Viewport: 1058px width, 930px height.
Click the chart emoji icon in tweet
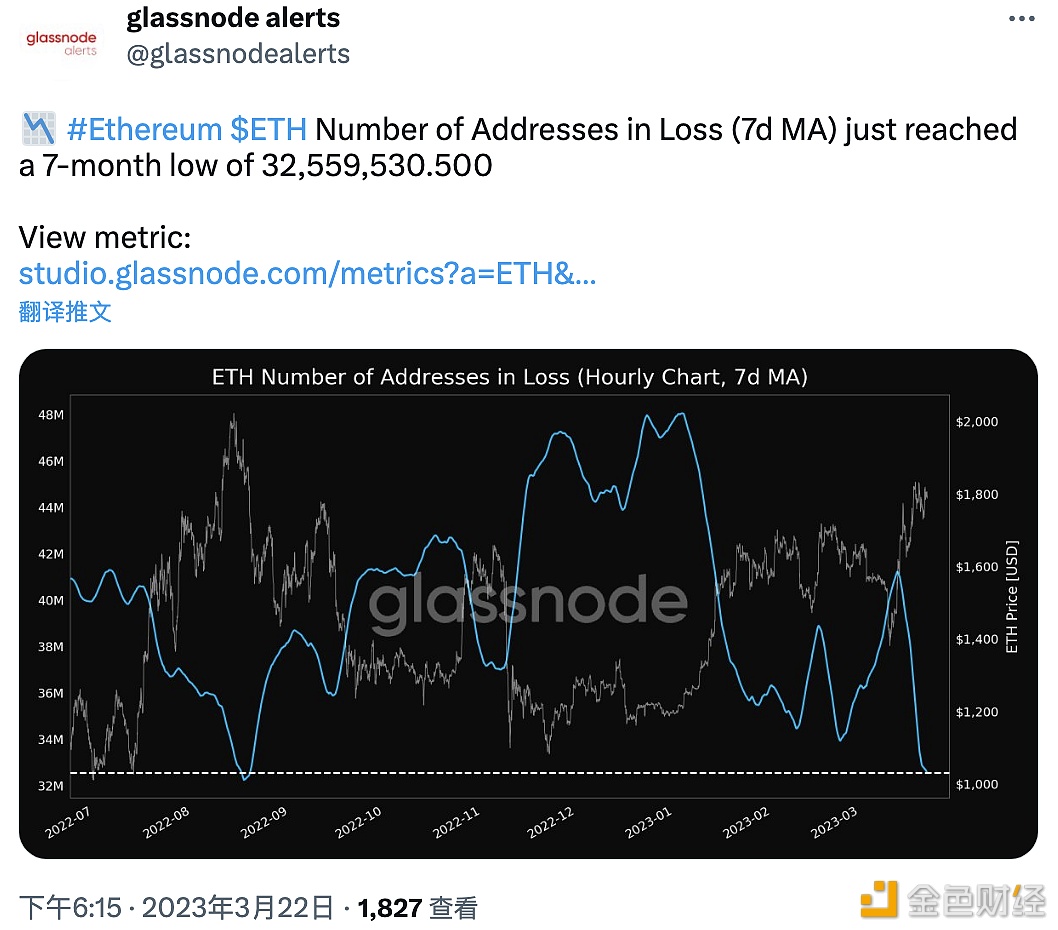coord(37,129)
